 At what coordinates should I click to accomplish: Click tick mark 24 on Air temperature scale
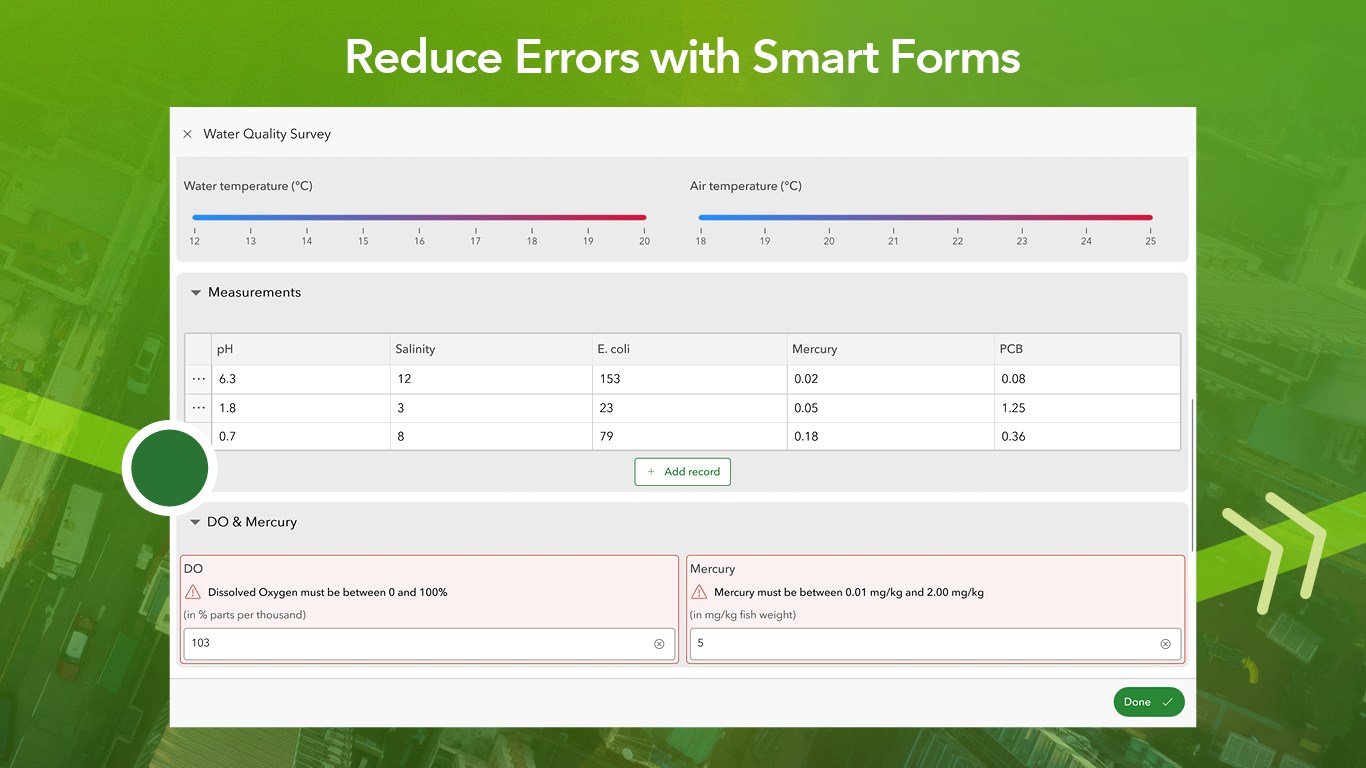[1086, 238]
